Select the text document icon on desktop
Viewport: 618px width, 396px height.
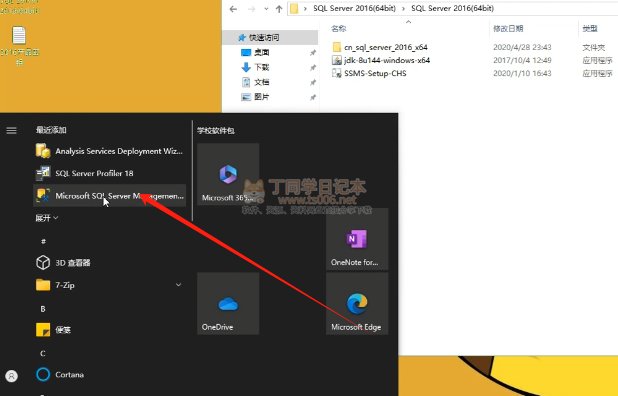pyautogui.click(x=19, y=35)
